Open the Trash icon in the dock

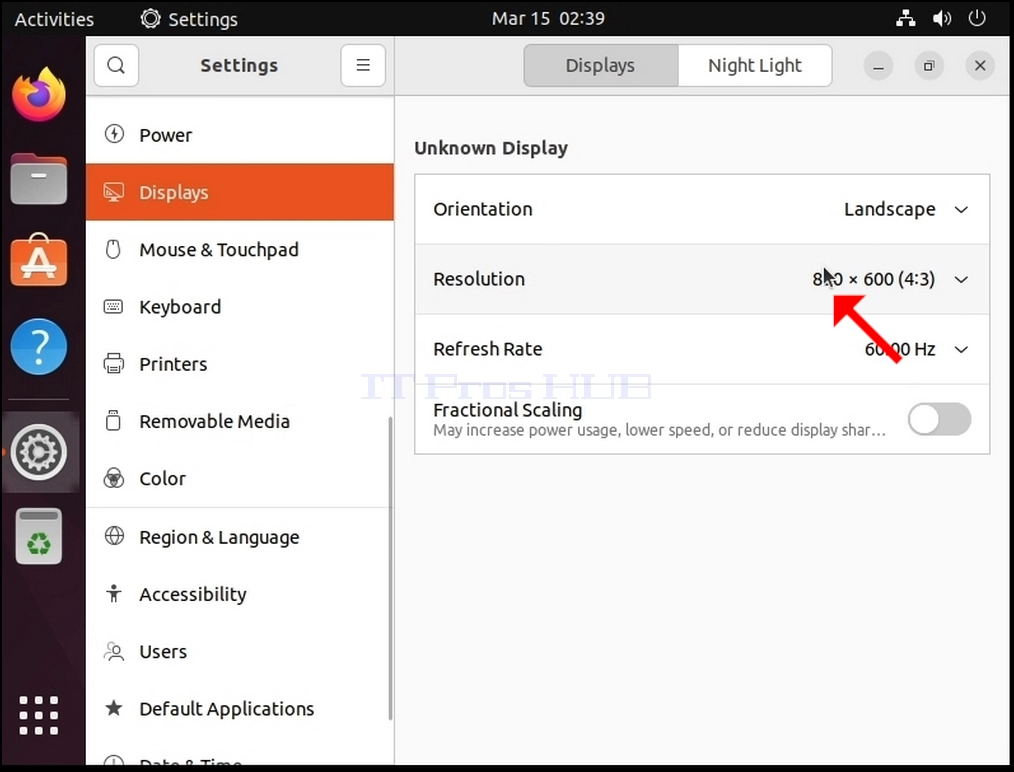(39, 536)
